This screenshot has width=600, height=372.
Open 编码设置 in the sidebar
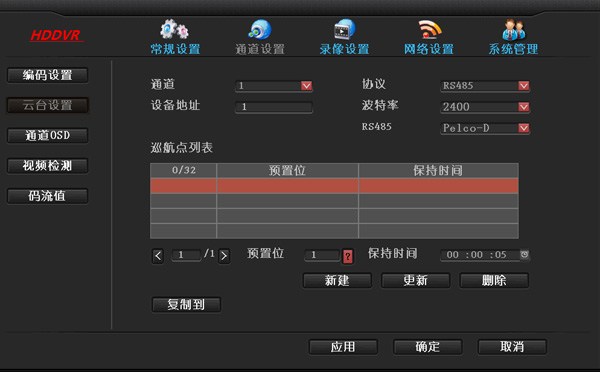coord(47,75)
